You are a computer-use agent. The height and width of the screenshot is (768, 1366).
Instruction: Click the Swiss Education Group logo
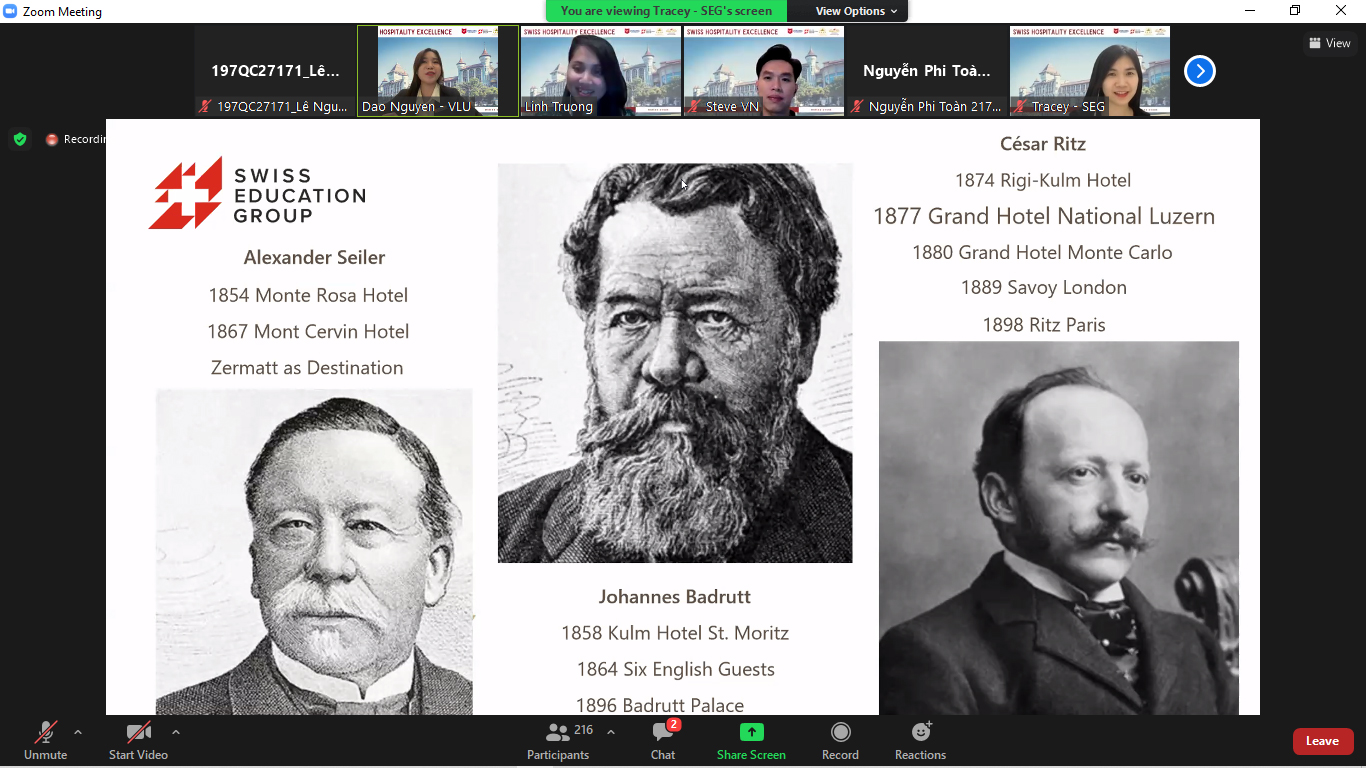coord(257,192)
